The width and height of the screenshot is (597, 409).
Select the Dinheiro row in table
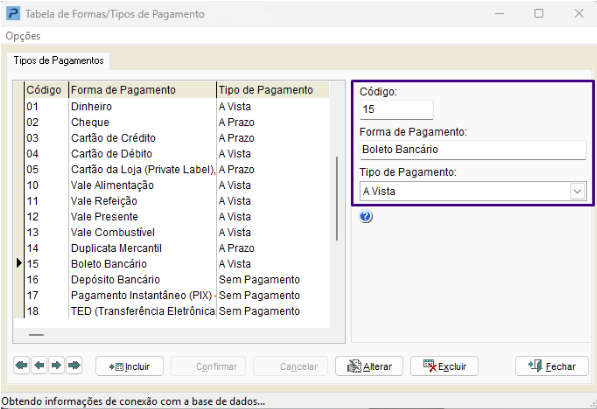172,107
